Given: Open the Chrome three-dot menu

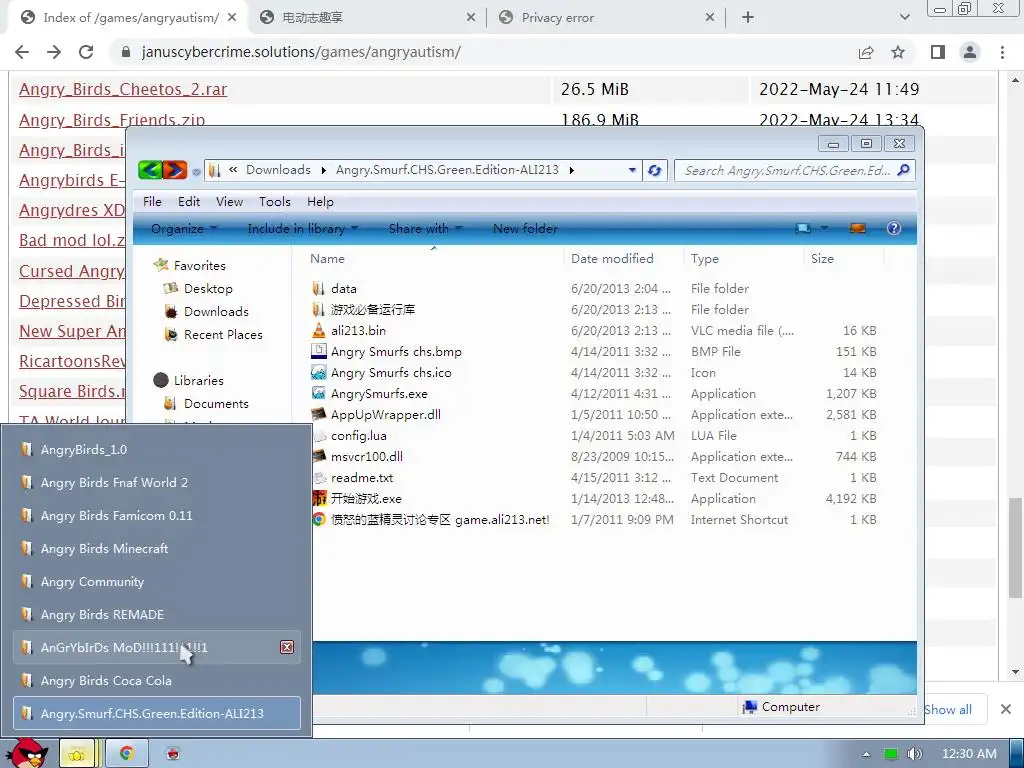Looking at the screenshot, I should [1002, 52].
